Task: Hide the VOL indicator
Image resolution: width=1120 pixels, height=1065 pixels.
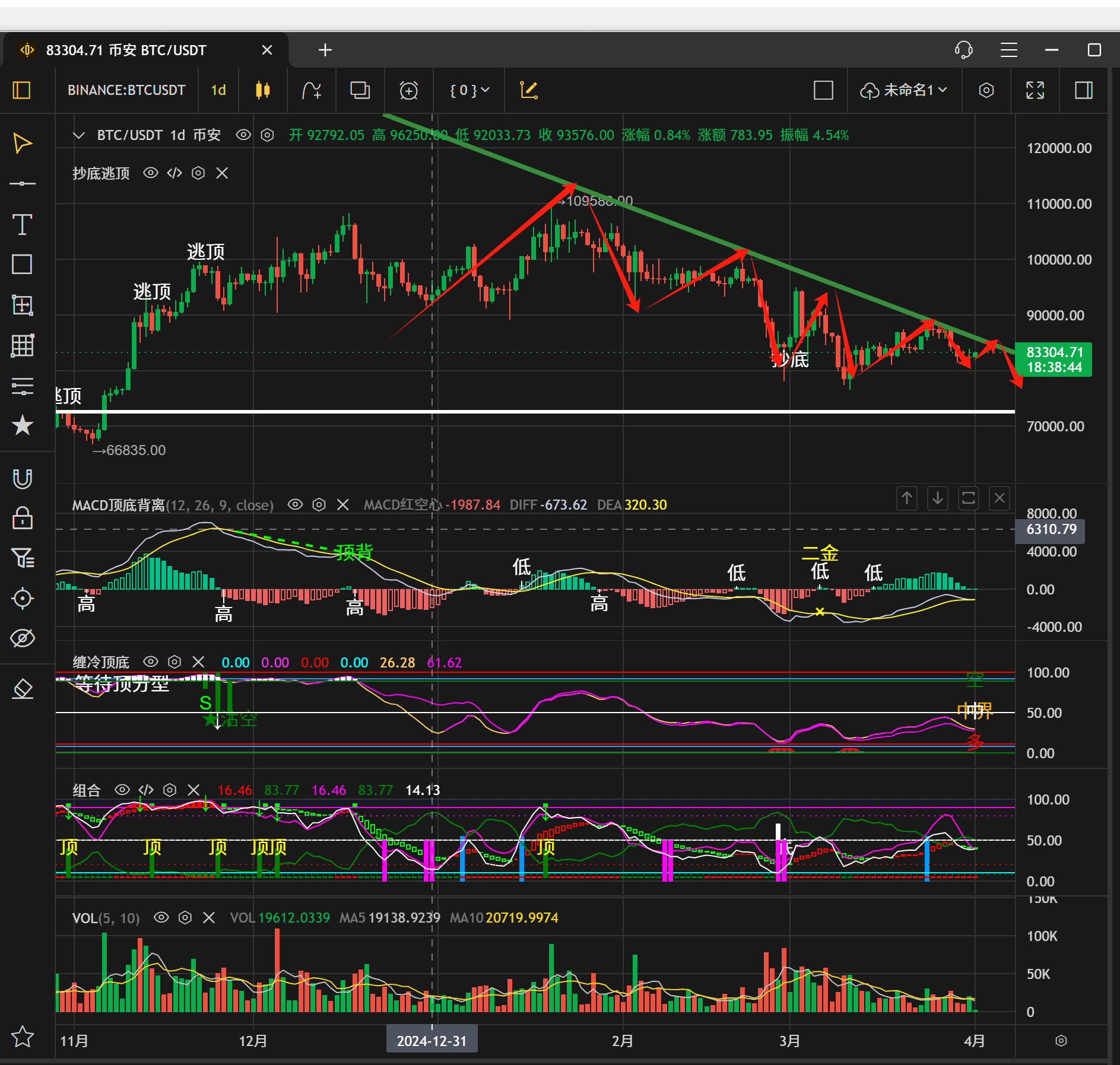Action: click(x=161, y=917)
